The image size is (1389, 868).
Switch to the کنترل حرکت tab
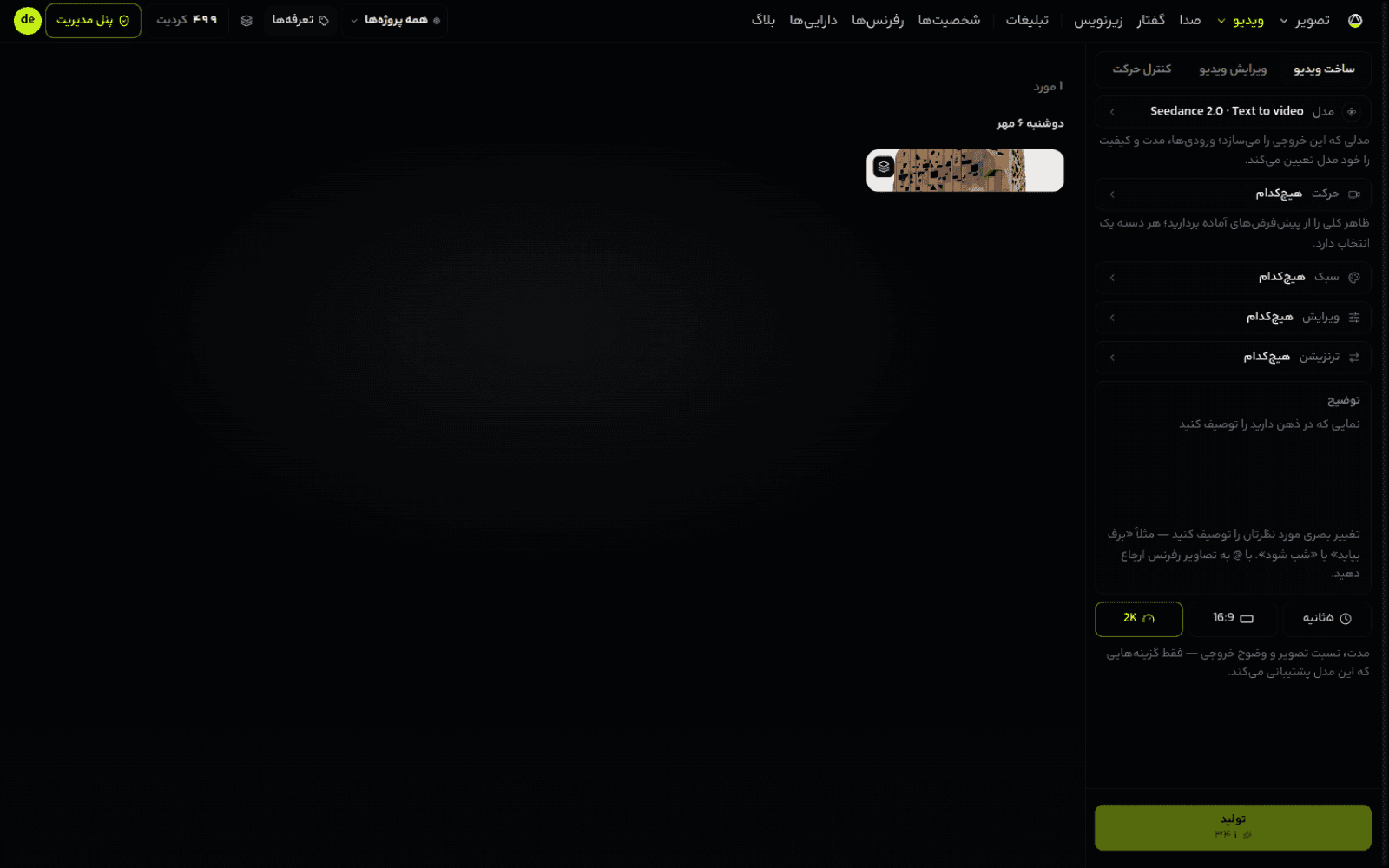coord(1142,69)
